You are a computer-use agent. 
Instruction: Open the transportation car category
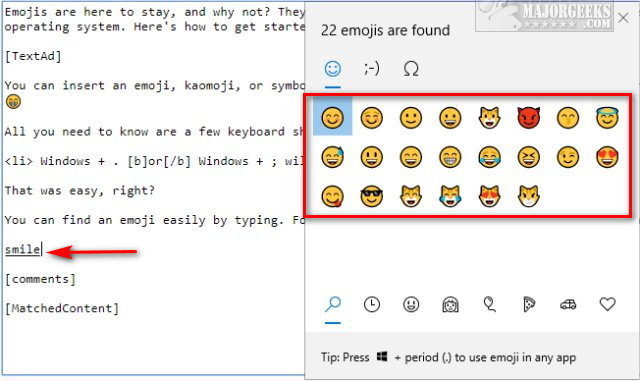tap(568, 305)
